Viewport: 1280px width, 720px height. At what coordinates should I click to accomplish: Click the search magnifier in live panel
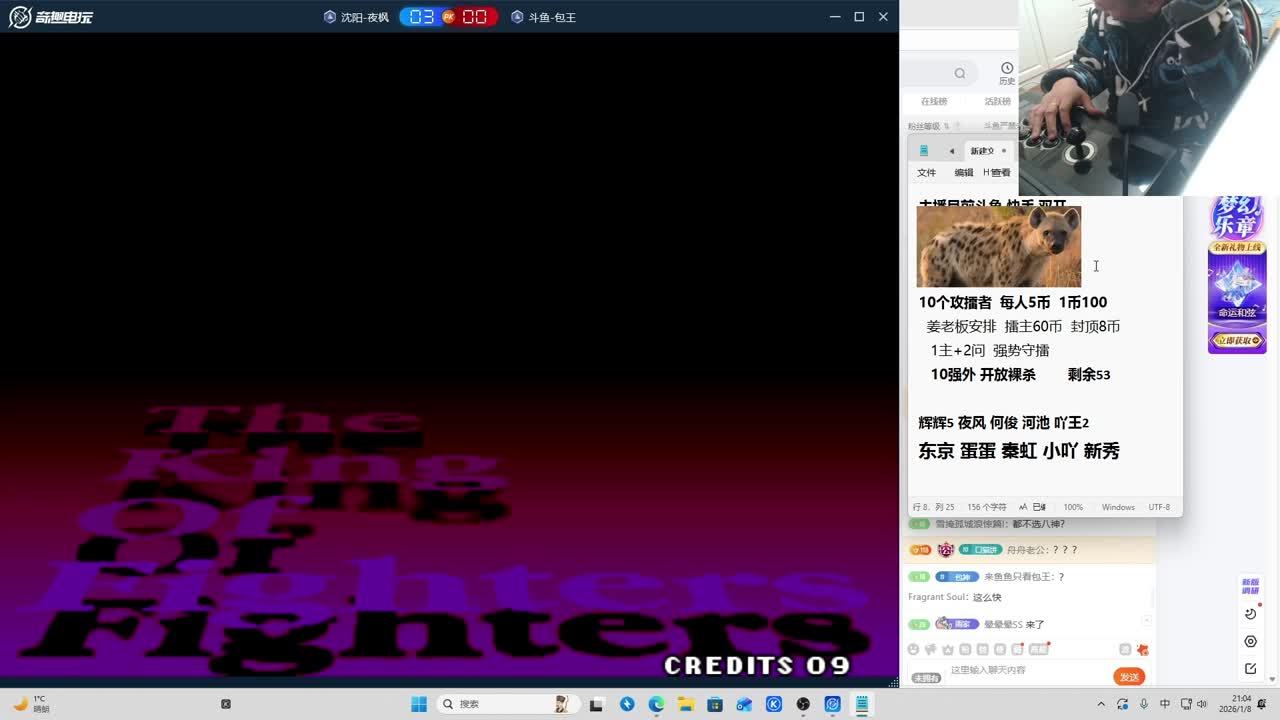pyautogui.click(x=960, y=73)
